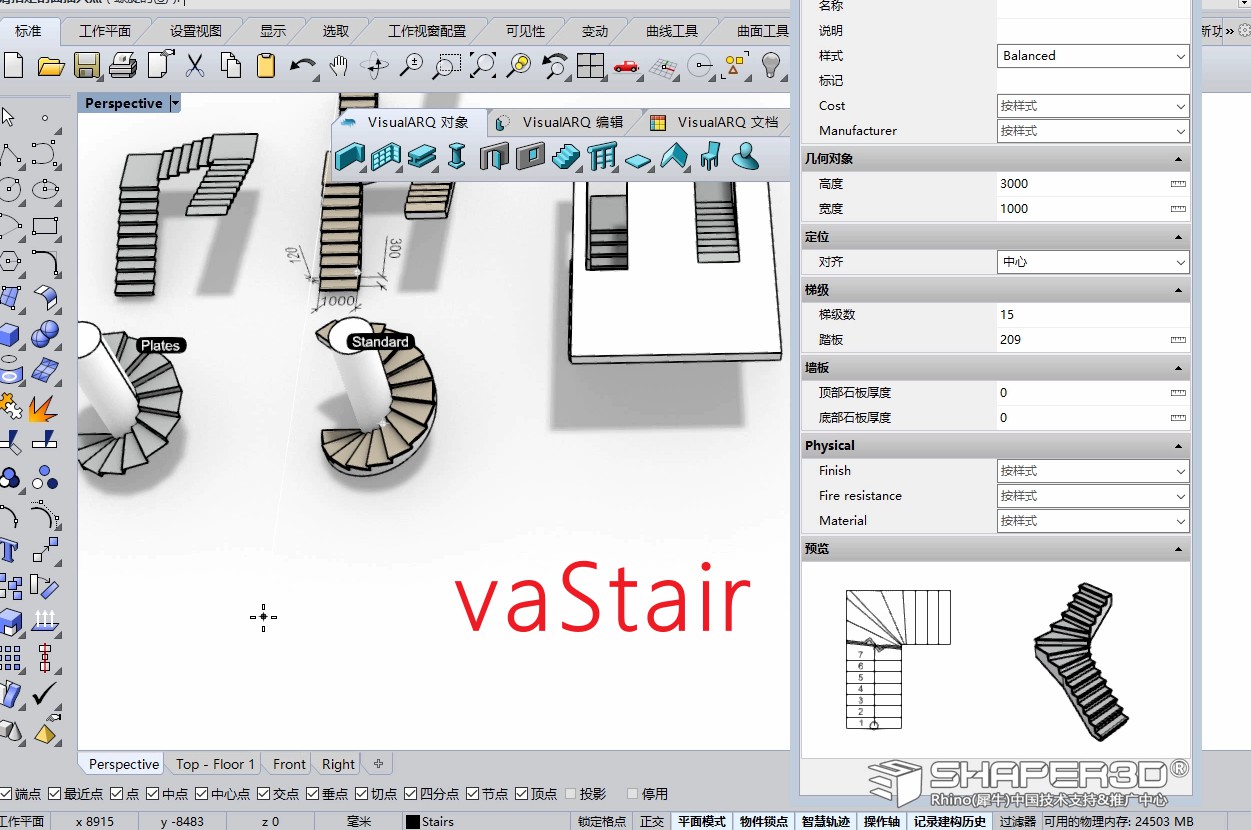
Task: Switch to the 设置视图 toolbar tab
Action: 196,31
